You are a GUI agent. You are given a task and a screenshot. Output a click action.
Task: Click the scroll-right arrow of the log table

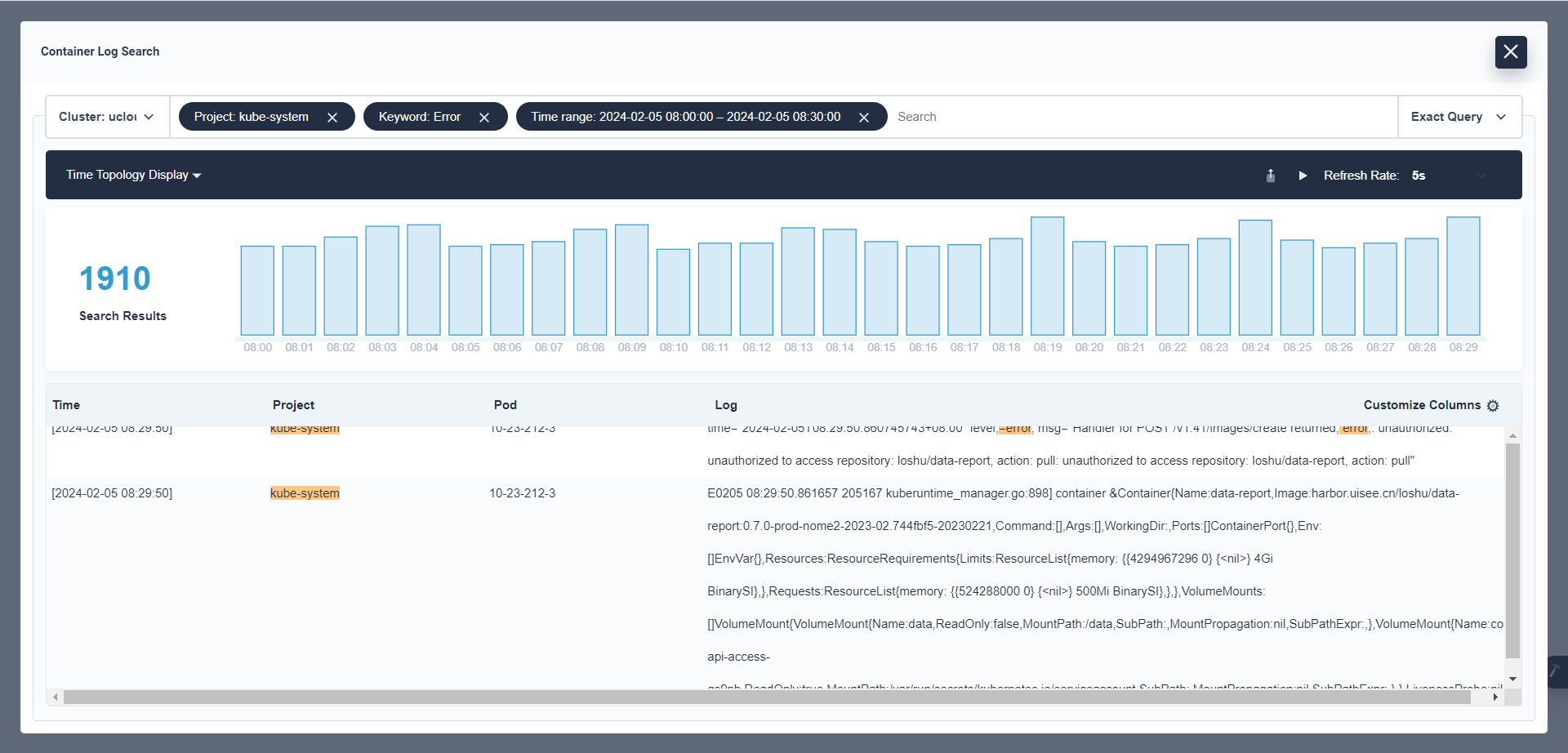click(x=1495, y=697)
